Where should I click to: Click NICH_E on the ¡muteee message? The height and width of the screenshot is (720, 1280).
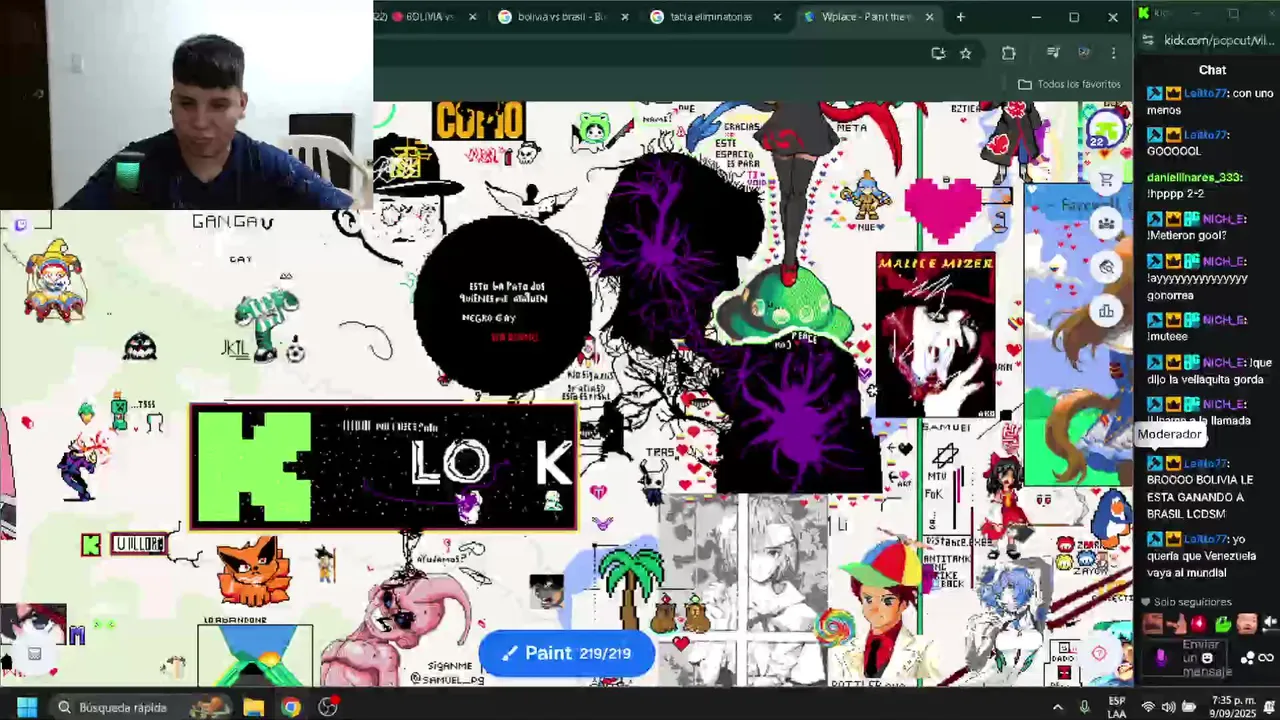tap(1224, 320)
